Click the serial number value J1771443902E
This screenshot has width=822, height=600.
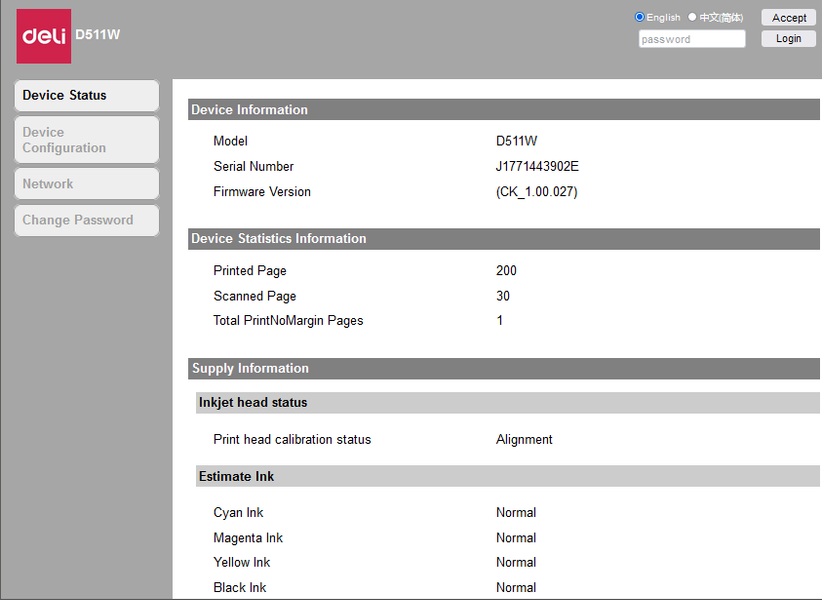pyautogui.click(x=537, y=167)
